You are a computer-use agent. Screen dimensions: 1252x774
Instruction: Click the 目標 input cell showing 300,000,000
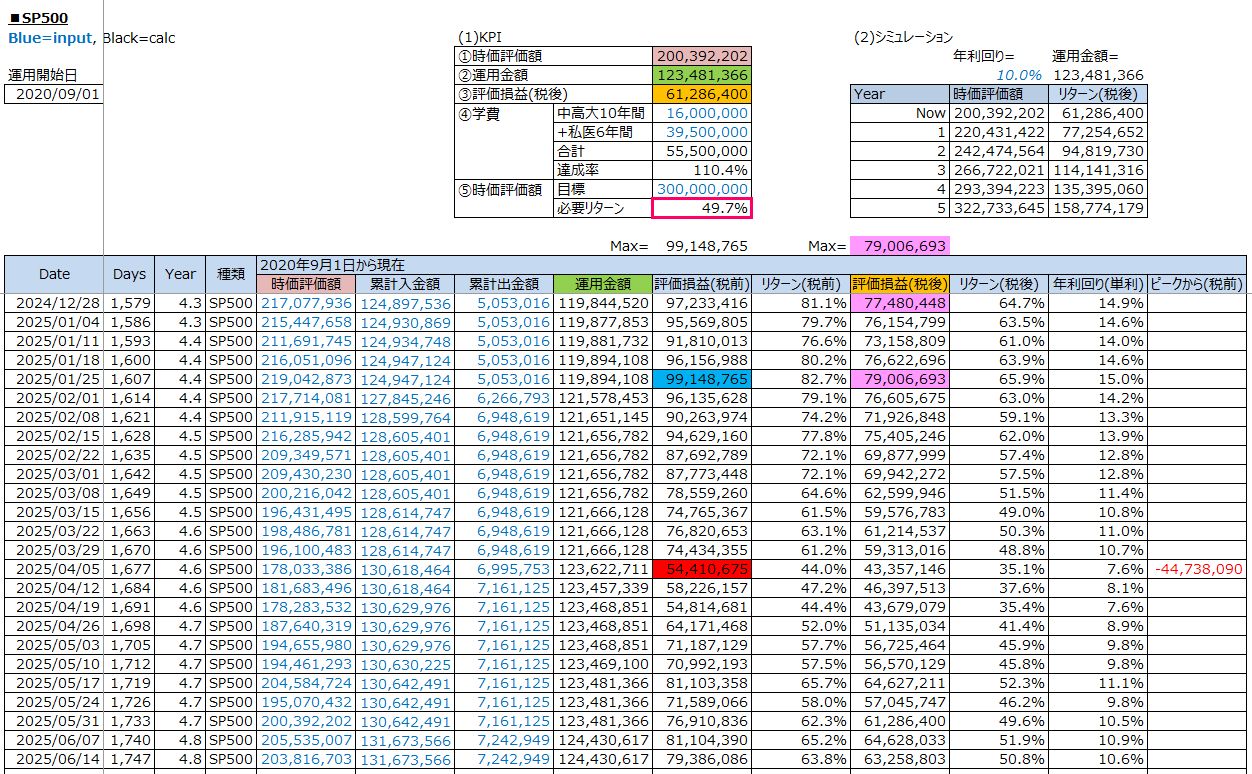point(702,189)
